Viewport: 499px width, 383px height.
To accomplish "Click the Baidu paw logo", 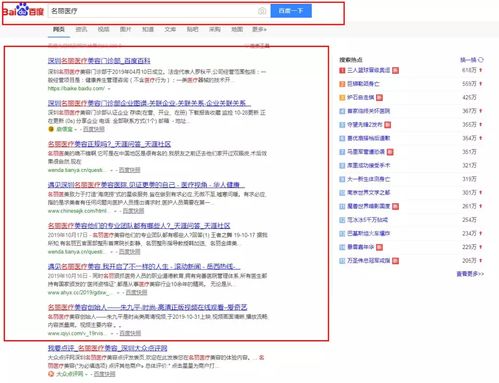I will coord(23,10).
